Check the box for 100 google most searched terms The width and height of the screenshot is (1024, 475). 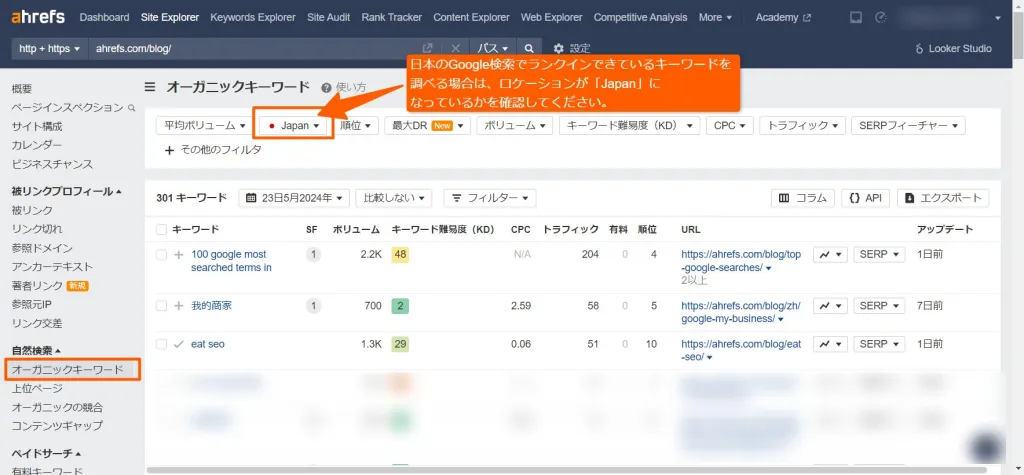[x=161, y=255]
